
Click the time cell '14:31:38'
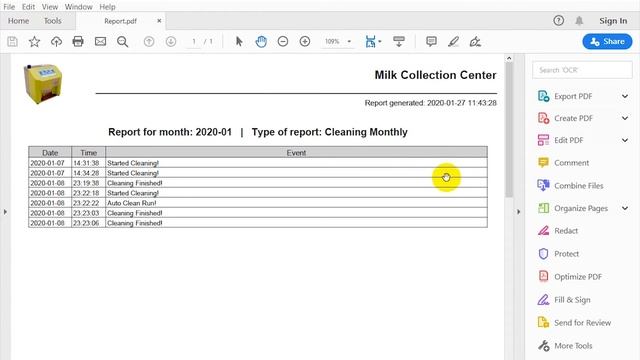tap(89, 163)
